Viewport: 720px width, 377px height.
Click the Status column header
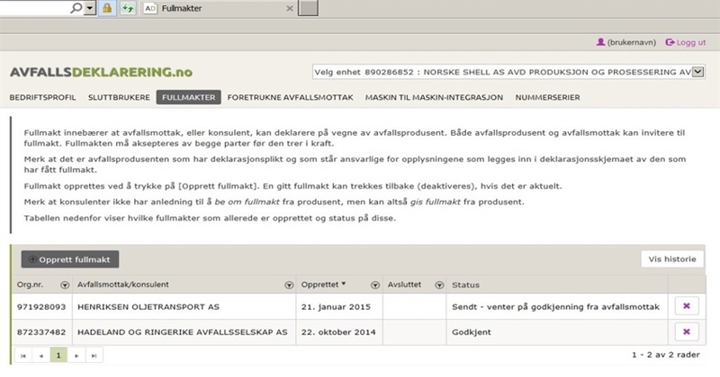466,285
